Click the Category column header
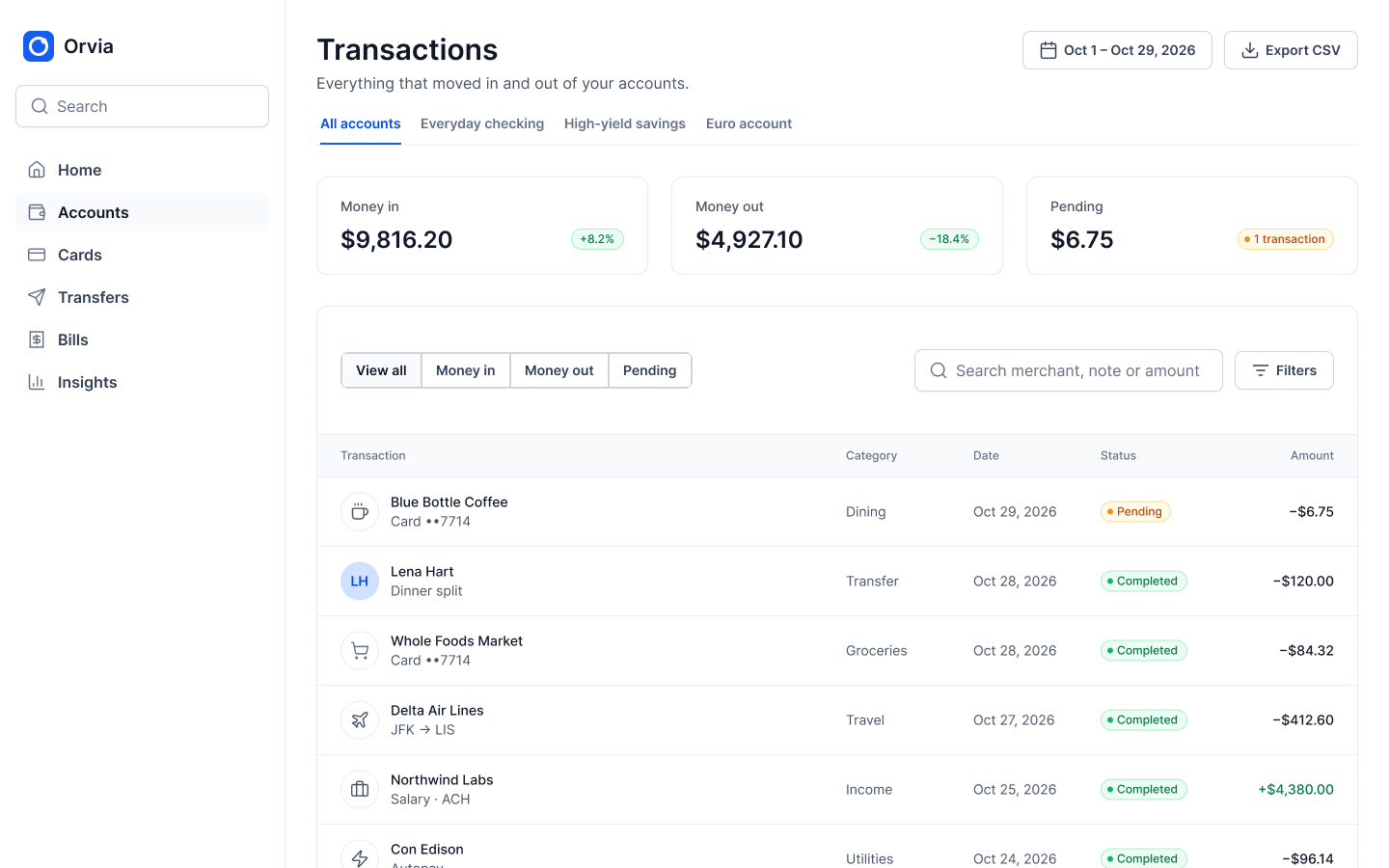 point(871,455)
